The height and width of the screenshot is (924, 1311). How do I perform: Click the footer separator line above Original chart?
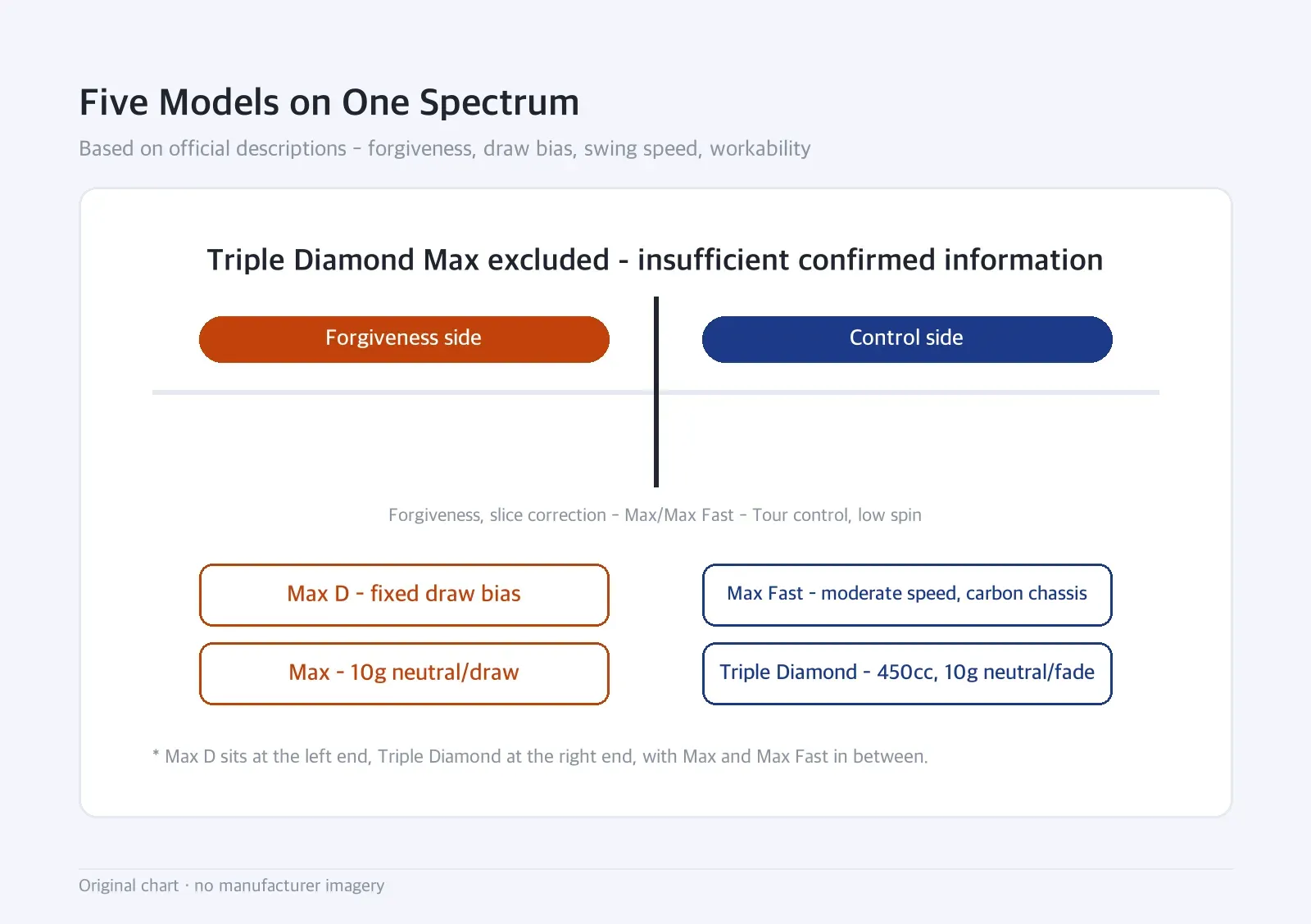coord(655,869)
